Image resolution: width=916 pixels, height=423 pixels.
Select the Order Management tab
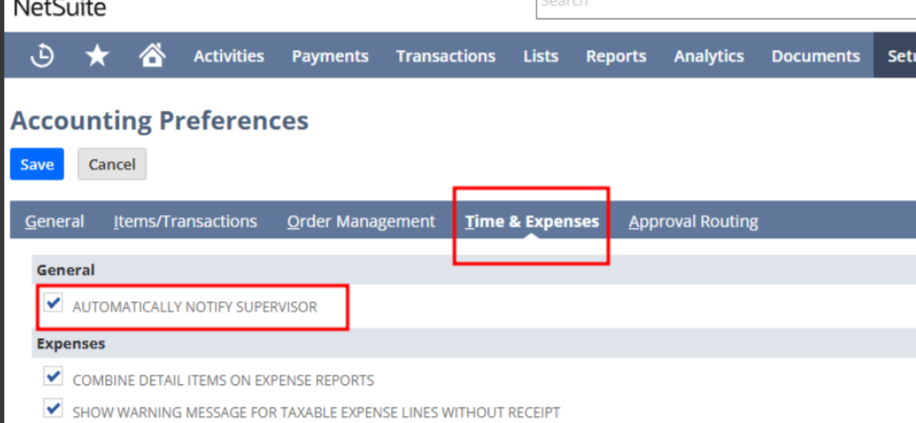tap(361, 221)
